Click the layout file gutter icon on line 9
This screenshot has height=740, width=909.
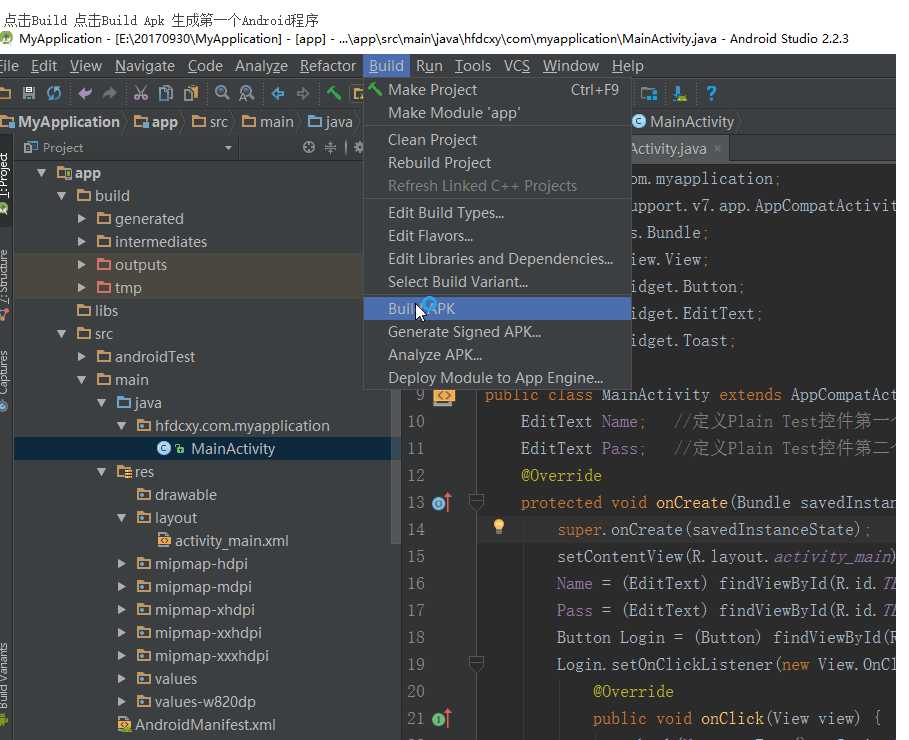443,396
